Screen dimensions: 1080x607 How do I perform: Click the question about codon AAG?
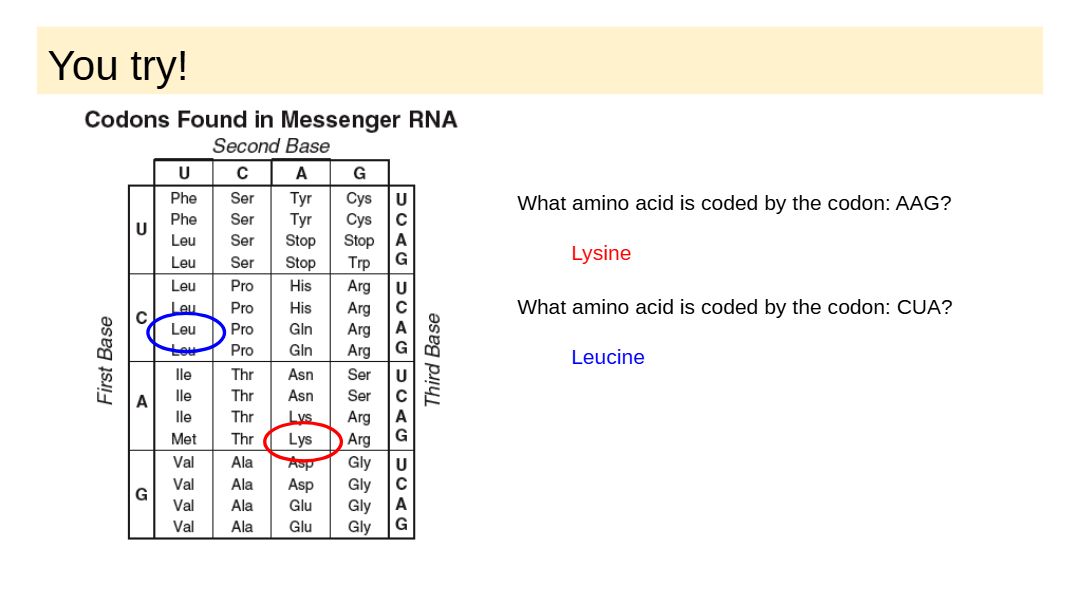734,203
